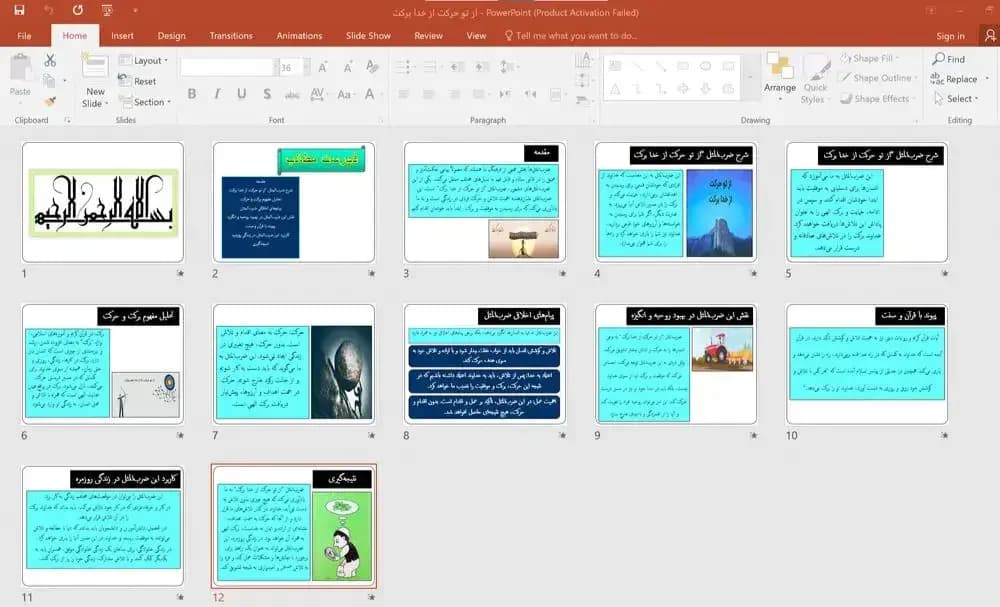Toggle italic text formatting

[x=217, y=94]
